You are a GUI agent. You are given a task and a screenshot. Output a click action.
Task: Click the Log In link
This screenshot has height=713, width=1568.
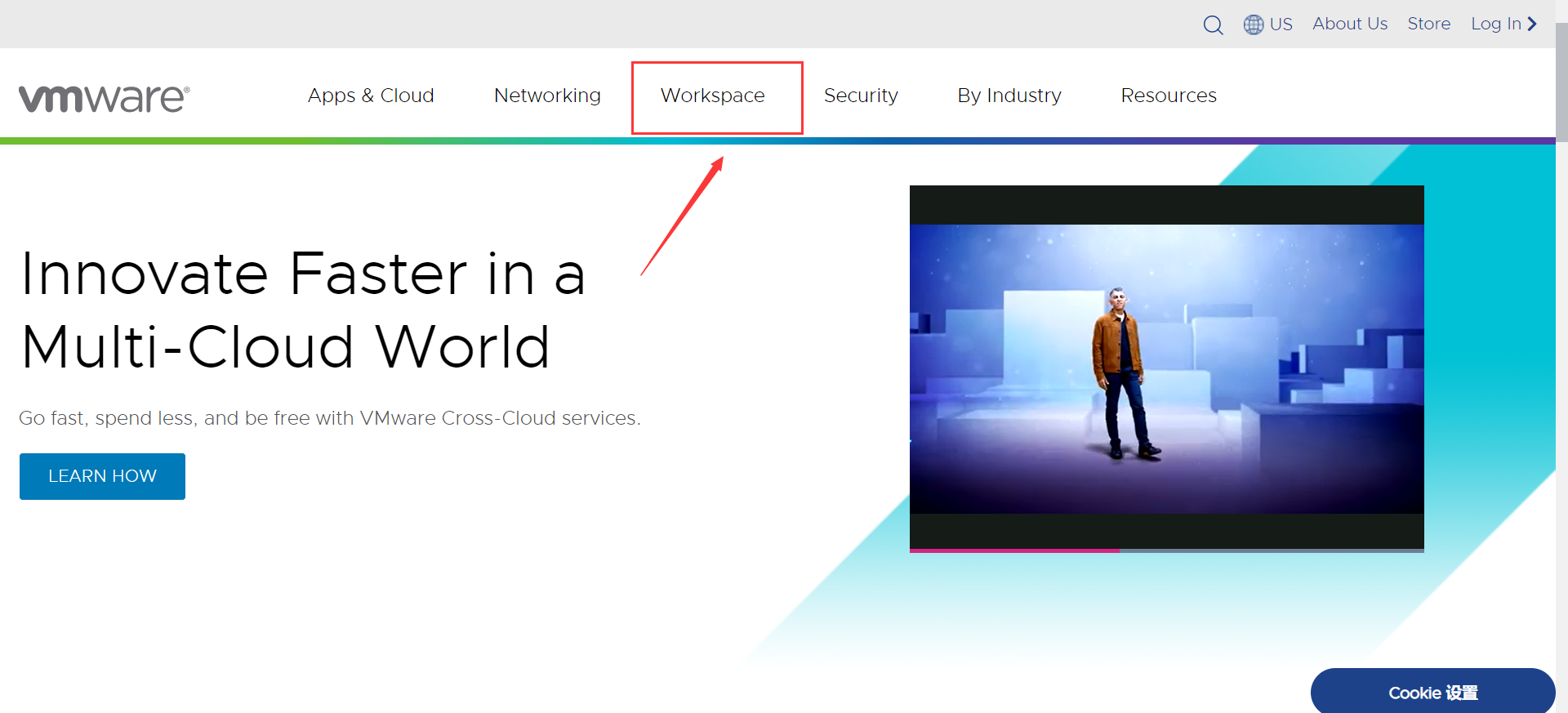click(x=1496, y=24)
